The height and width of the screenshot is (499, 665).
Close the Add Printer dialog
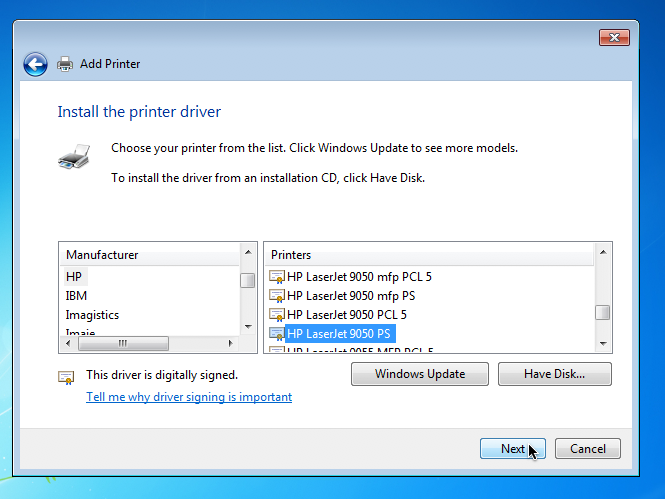pyautogui.click(x=614, y=38)
